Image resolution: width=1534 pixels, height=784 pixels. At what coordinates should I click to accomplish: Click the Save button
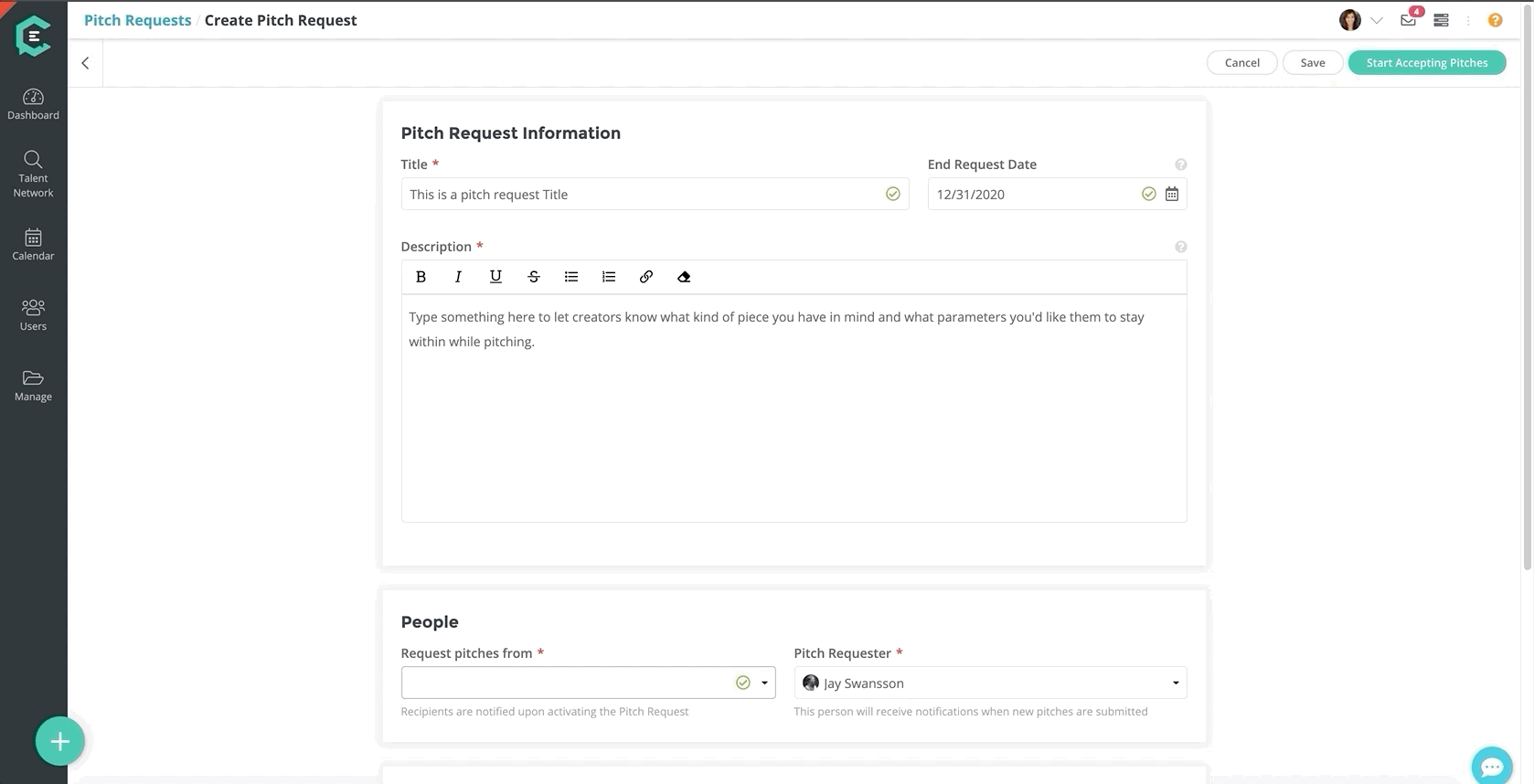pyautogui.click(x=1313, y=62)
